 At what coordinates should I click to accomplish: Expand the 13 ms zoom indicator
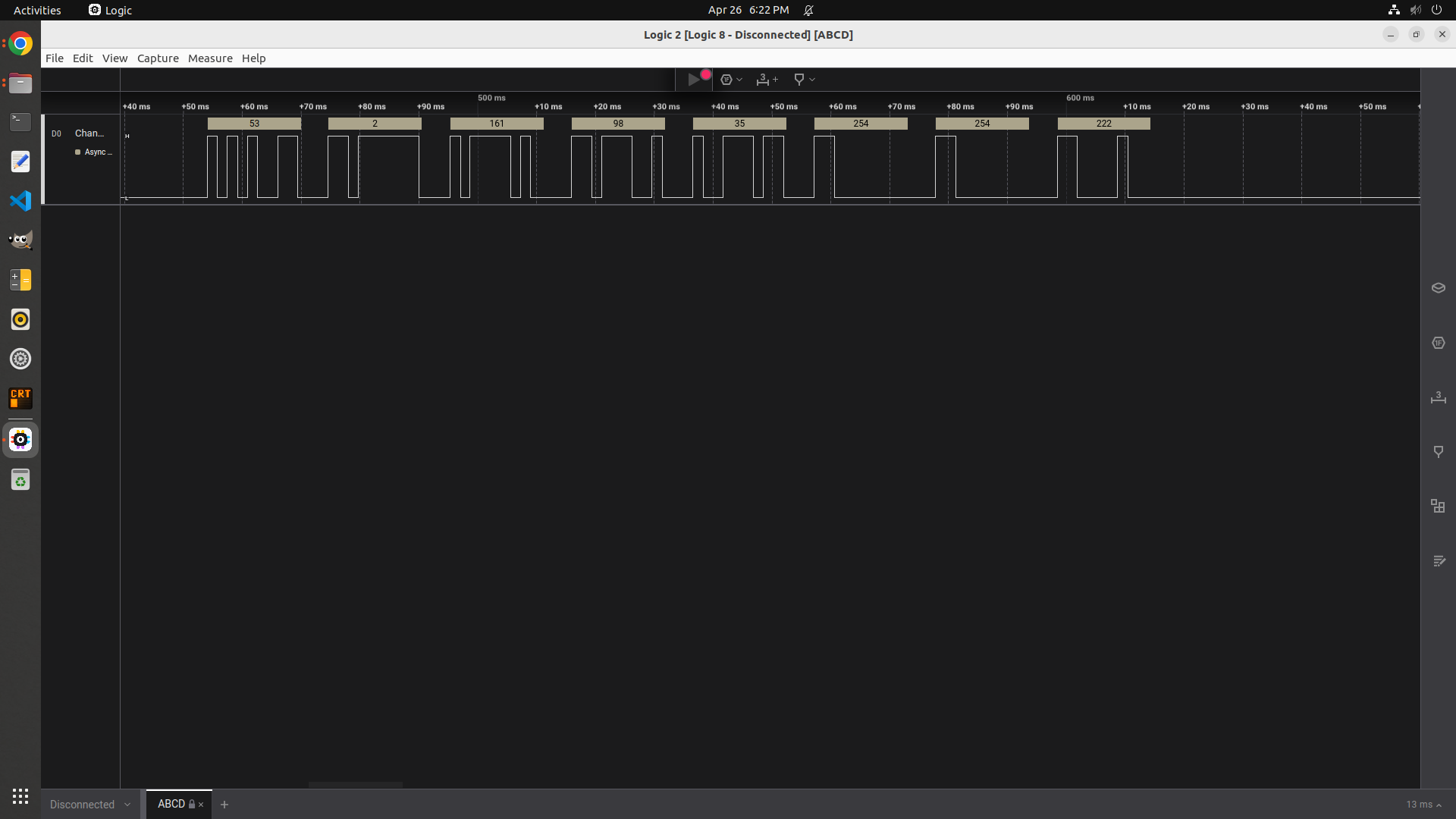[x=1423, y=805]
